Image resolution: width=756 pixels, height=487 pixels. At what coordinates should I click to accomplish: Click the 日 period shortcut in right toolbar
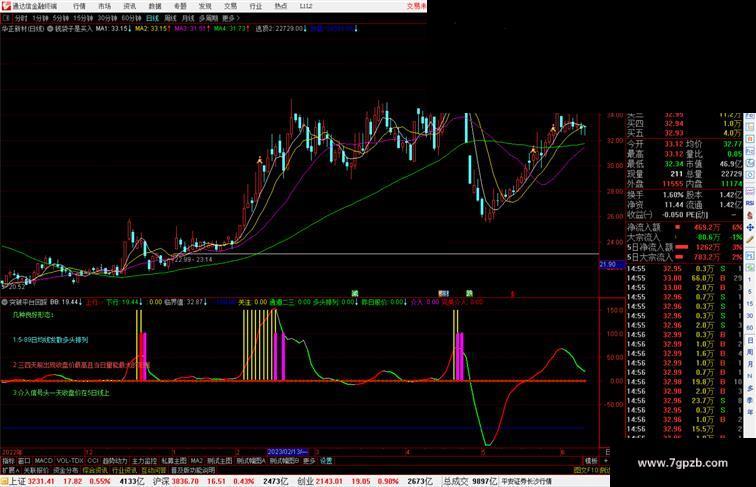(x=750, y=340)
